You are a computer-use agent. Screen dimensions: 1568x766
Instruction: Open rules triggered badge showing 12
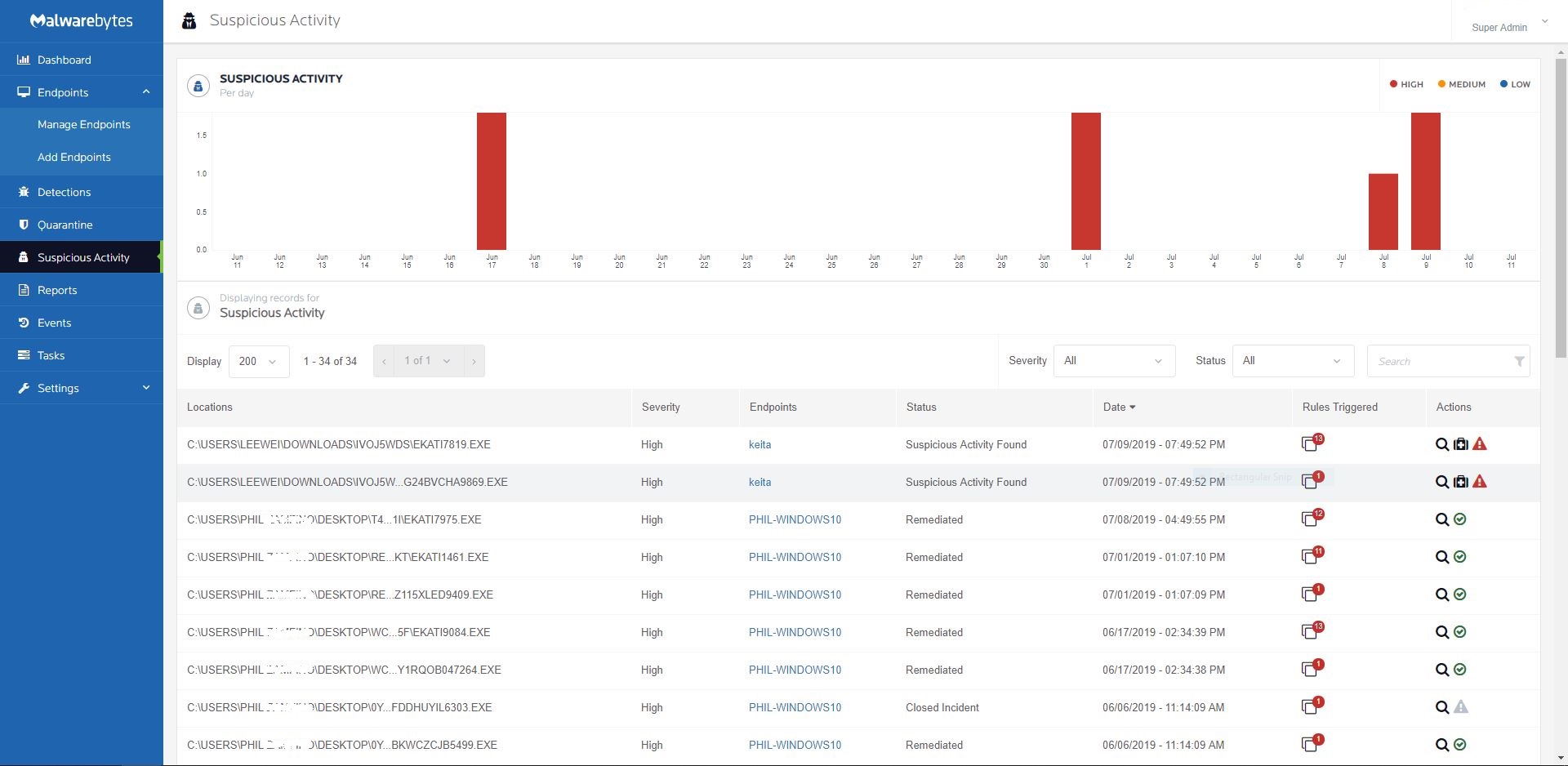[1312, 519]
